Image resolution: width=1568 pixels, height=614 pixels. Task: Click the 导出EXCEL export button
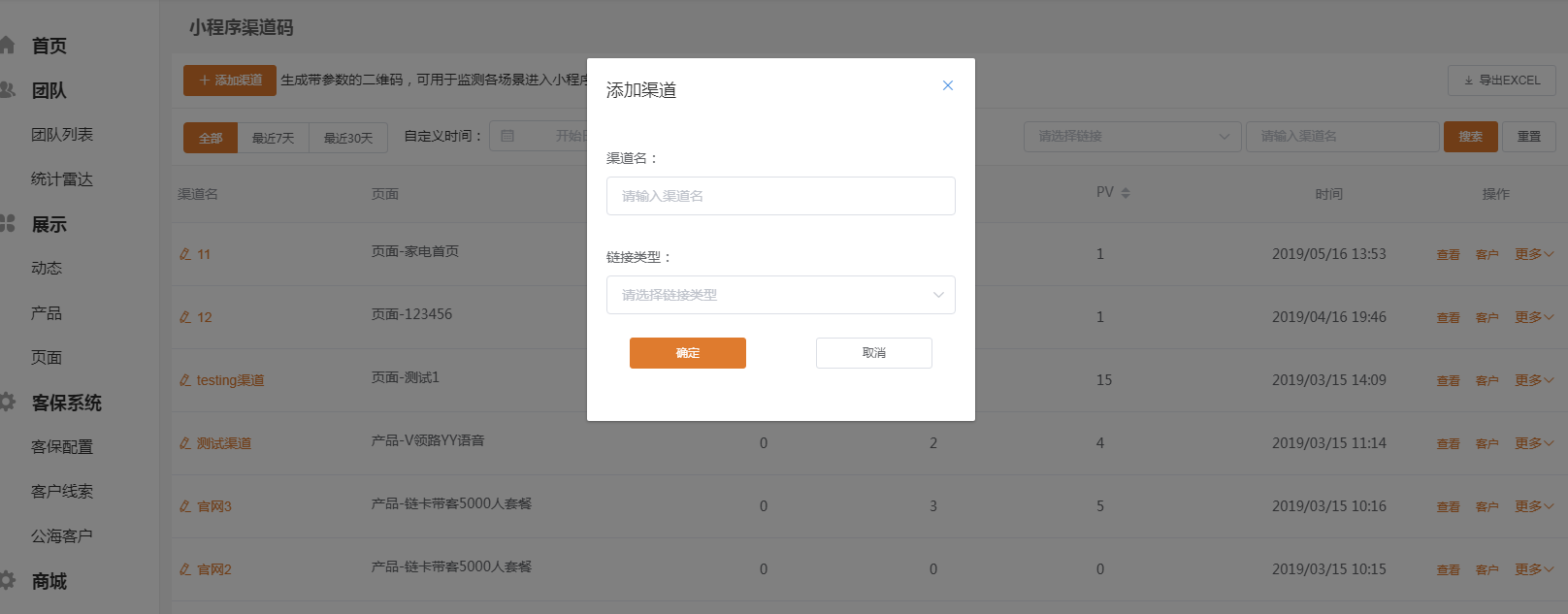pos(1501,81)
